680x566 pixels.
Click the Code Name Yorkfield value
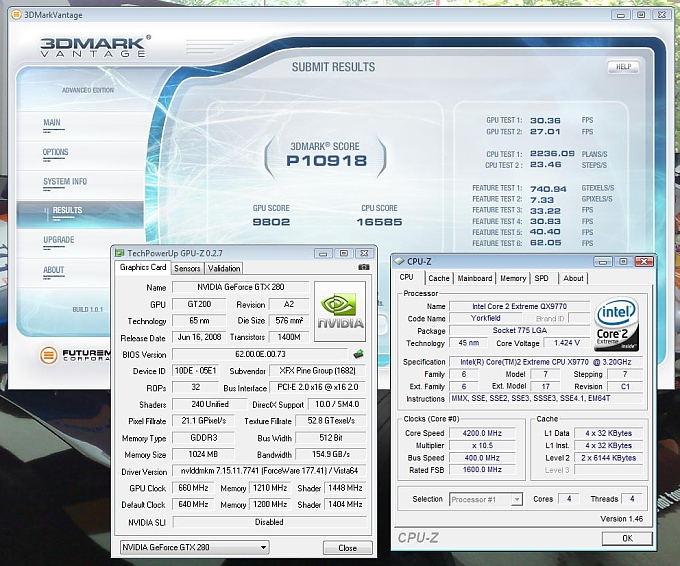(485, 318)
